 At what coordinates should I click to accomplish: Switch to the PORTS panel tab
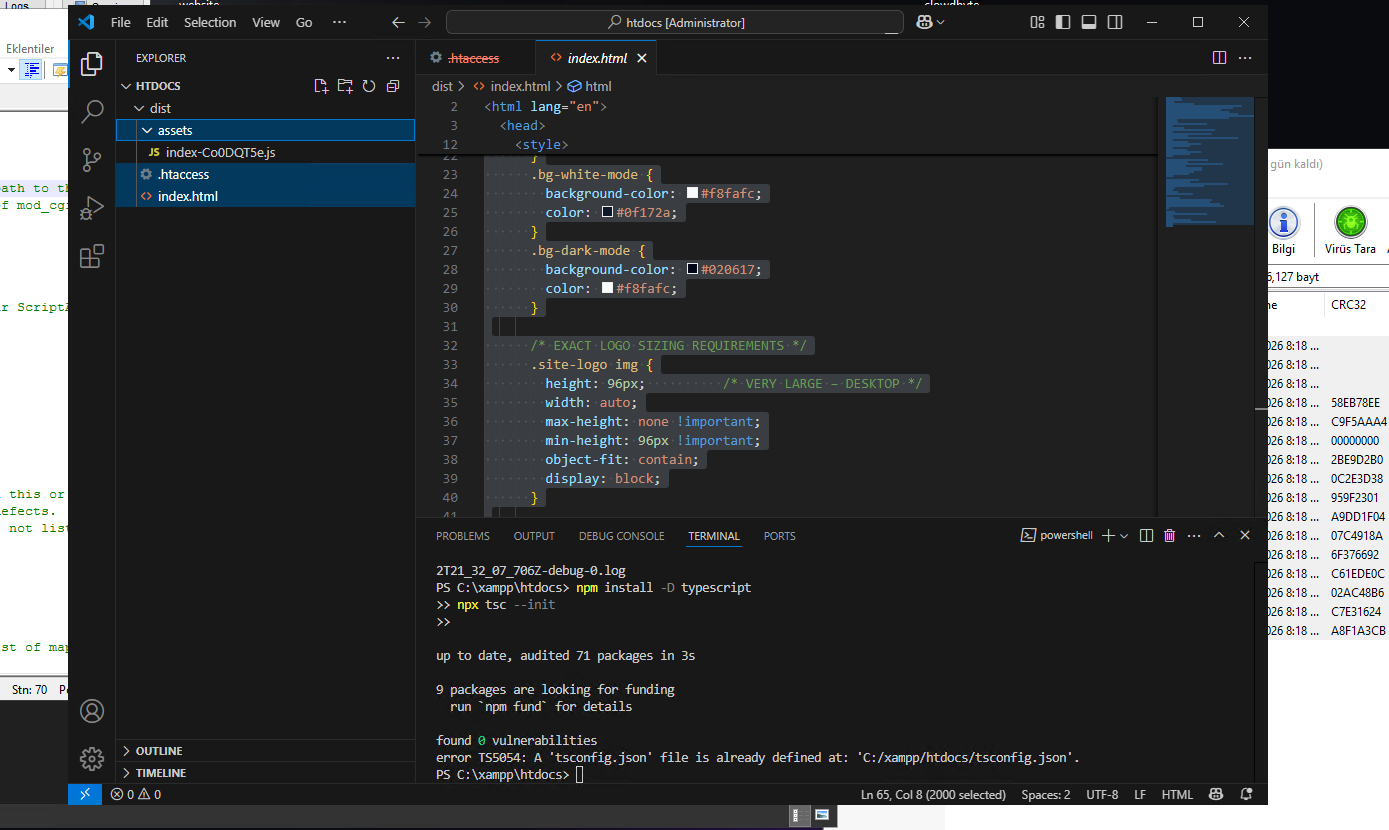[x=779, y=536]
